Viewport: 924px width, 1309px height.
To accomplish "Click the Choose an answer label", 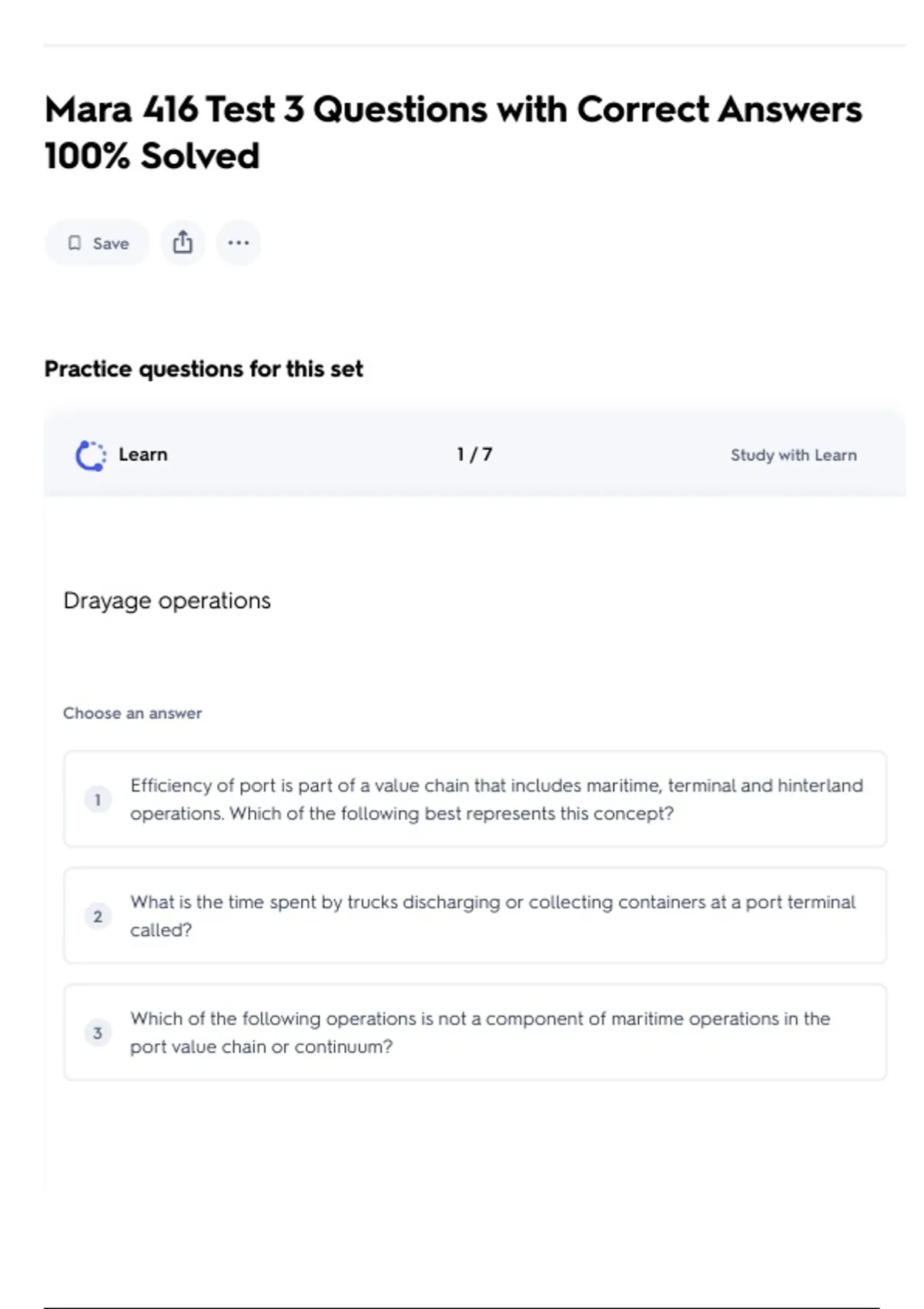I will pyautogui.click(x=132, y=713).
